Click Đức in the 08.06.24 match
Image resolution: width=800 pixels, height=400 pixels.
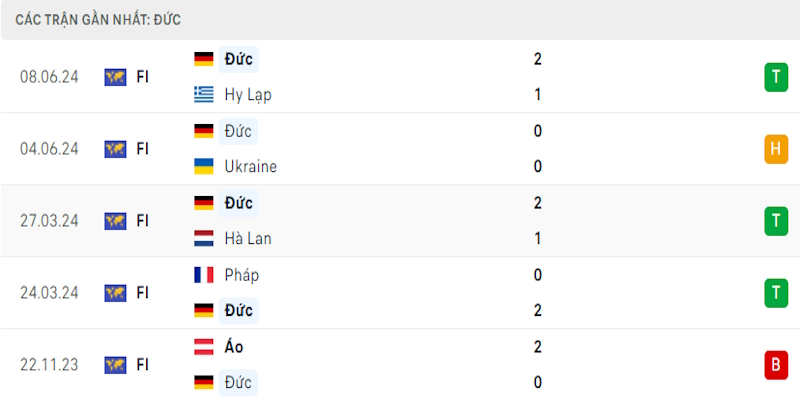click(x=239, y=59)
